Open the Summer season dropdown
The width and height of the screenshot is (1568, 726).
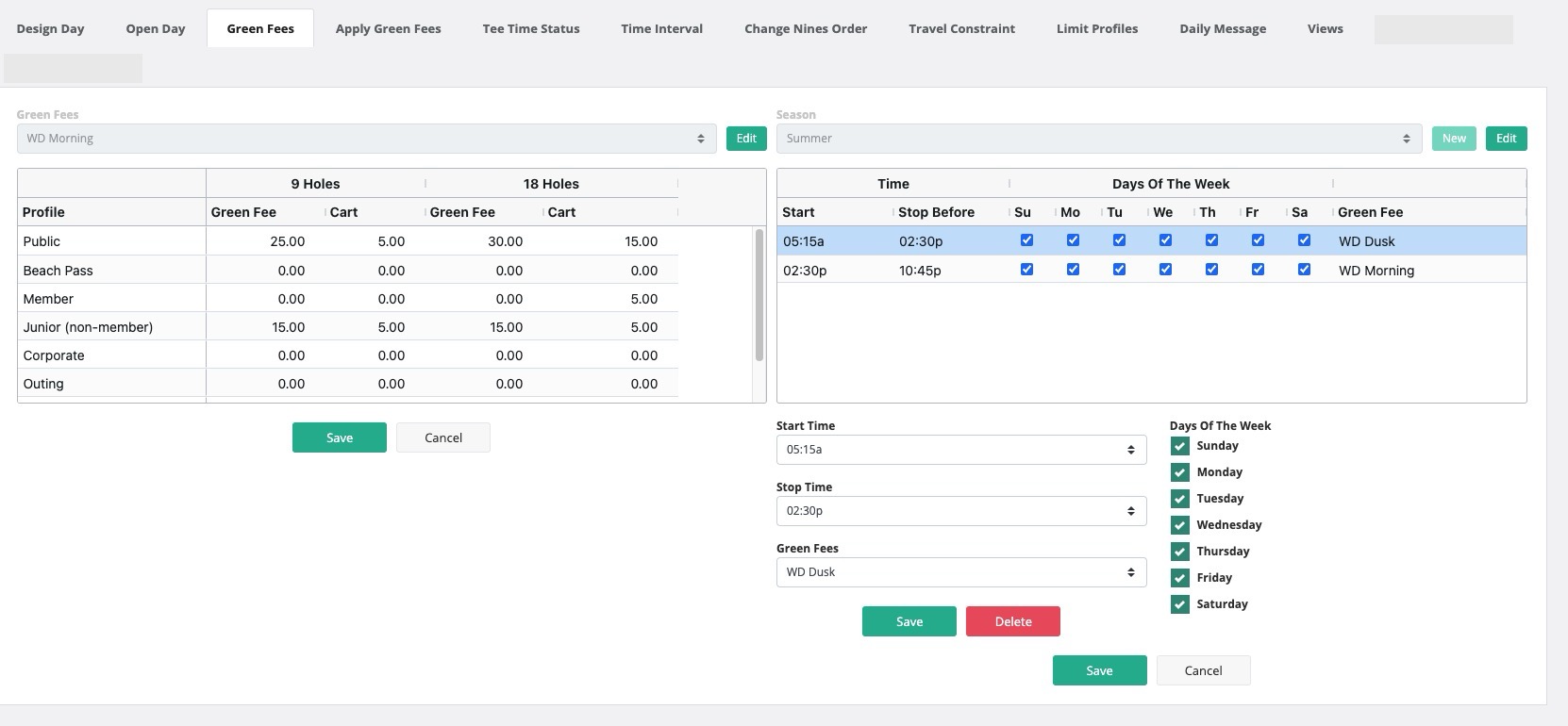(1099, 139)
